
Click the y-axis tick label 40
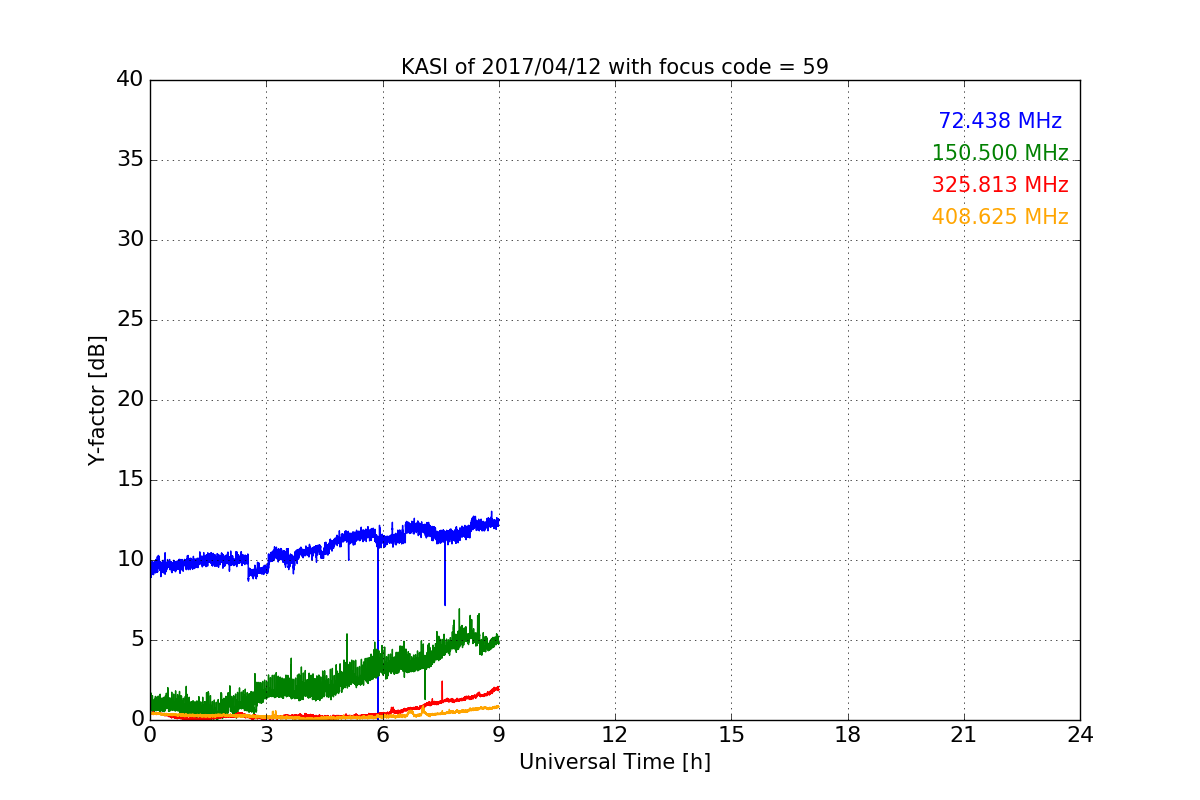click(x=130, y=80)
